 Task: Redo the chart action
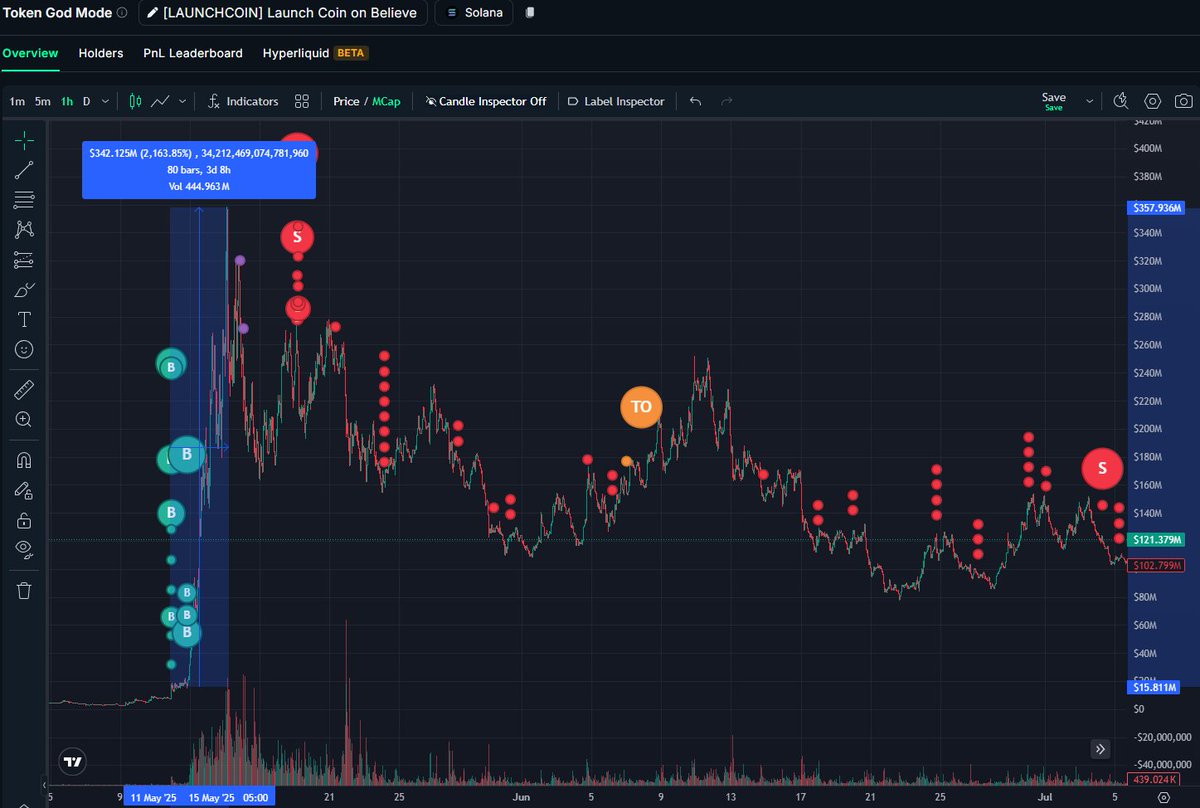point(727,101)
